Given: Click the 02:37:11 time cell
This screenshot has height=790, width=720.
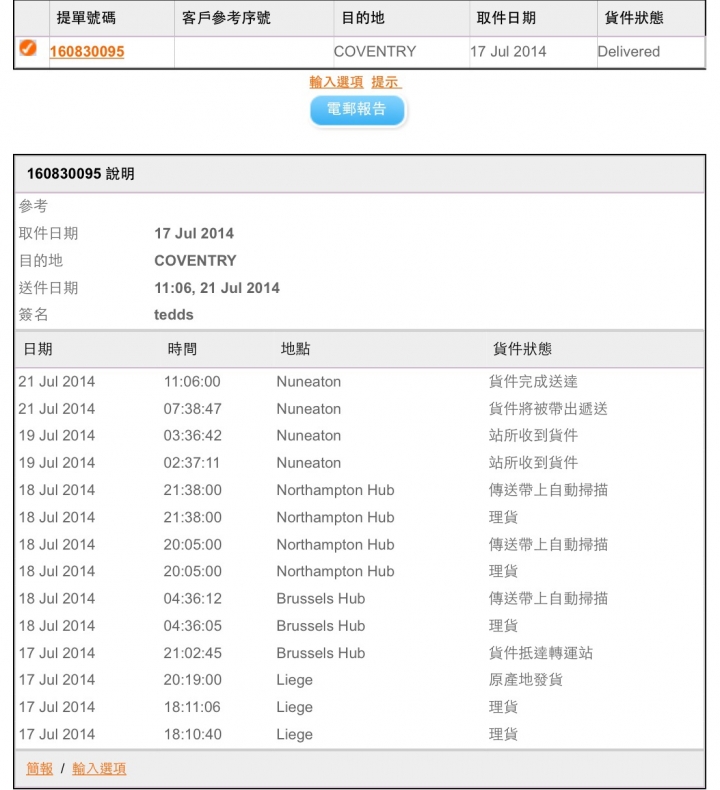Looking at the screenshot, I should tap(191, 463).
